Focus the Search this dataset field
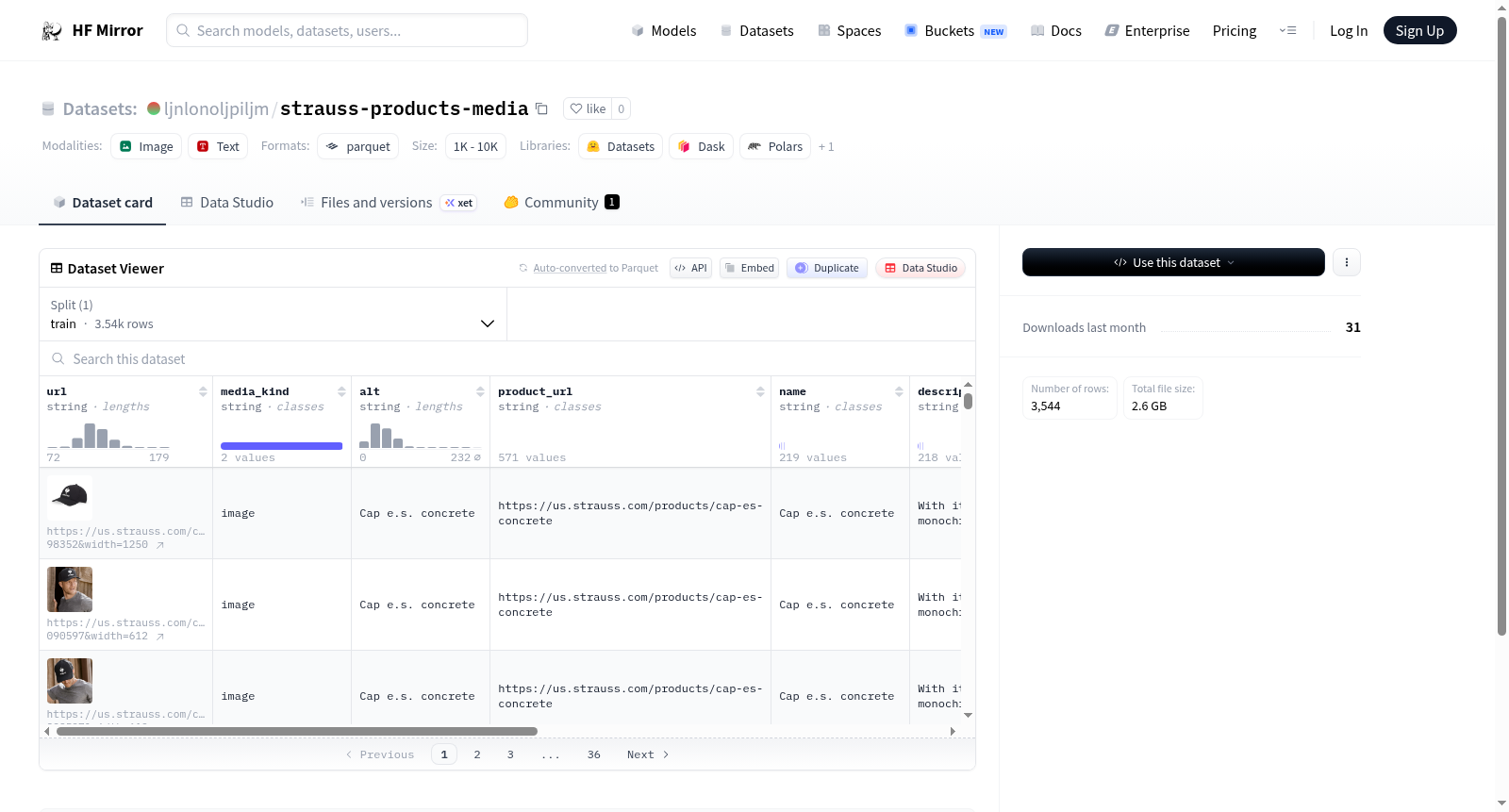 [507, 358]
